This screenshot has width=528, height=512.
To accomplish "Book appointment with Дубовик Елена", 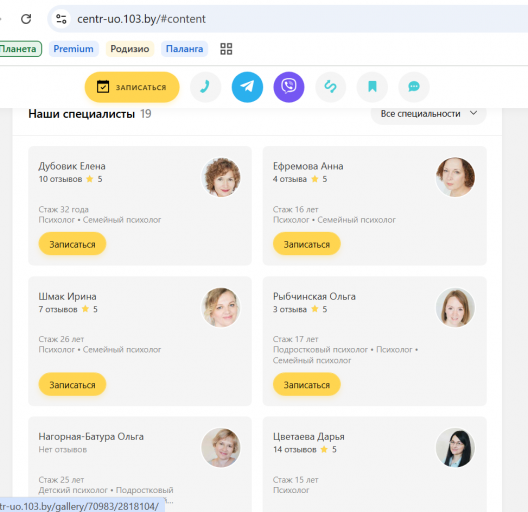I will click(72, 244).
